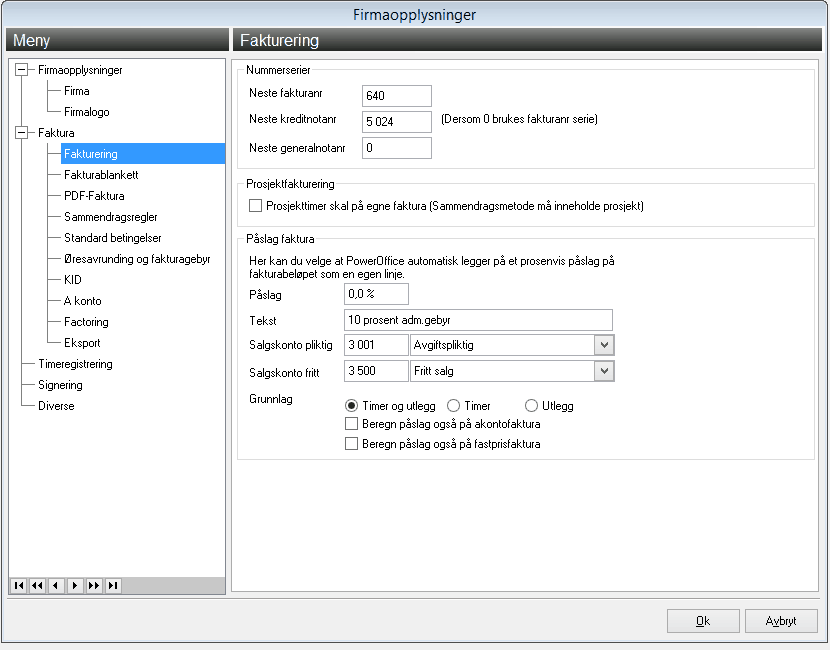Viewport: 830px width, 650px height.
Task: Select Diverse in the menu tree
Action: tap(56, 406)
